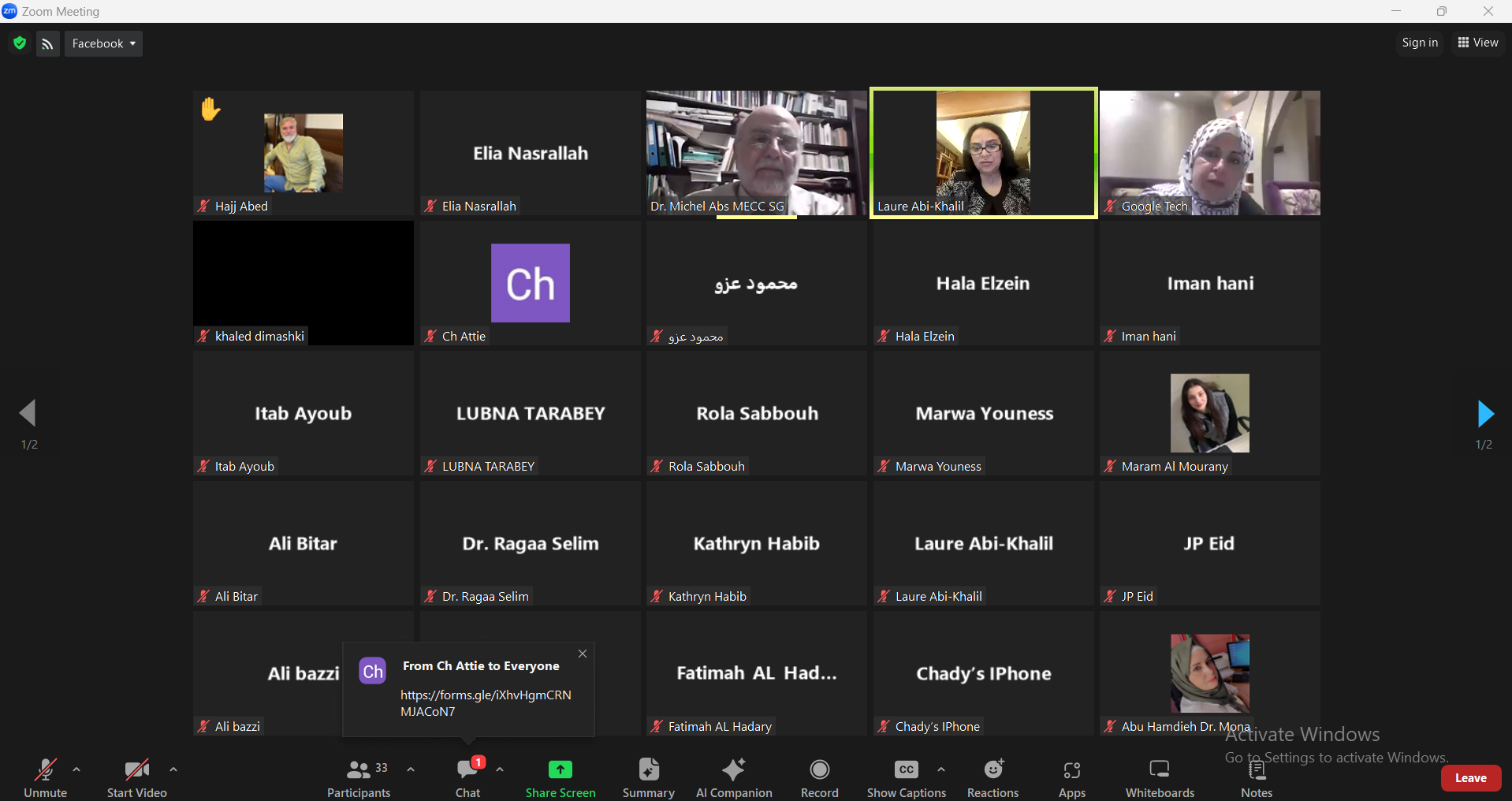Open the Facebook live stream dropdown
Viewport: 1512px width, 801px height.
pyautogui.click(x=103, y=43)
